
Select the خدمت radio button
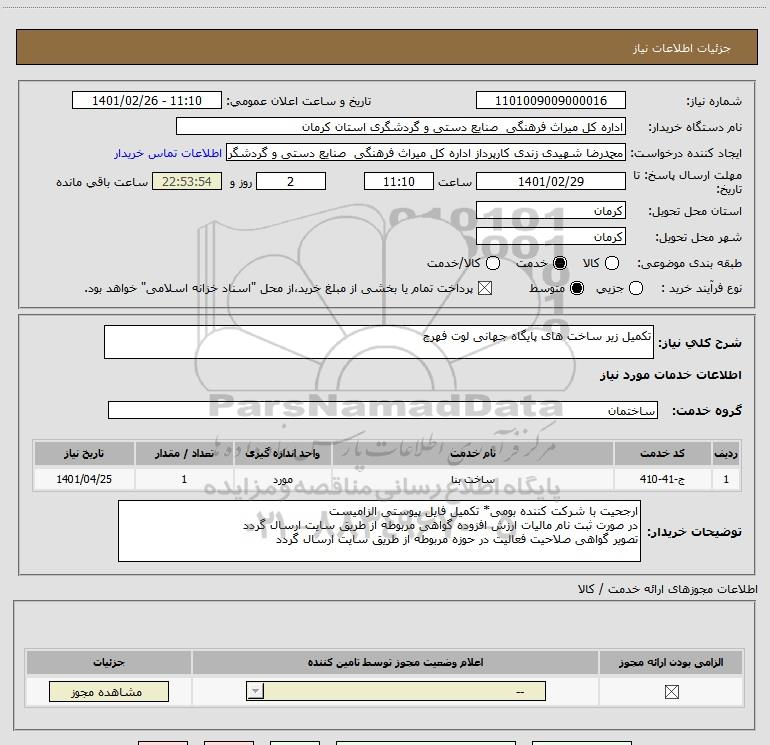click(560, 263)
